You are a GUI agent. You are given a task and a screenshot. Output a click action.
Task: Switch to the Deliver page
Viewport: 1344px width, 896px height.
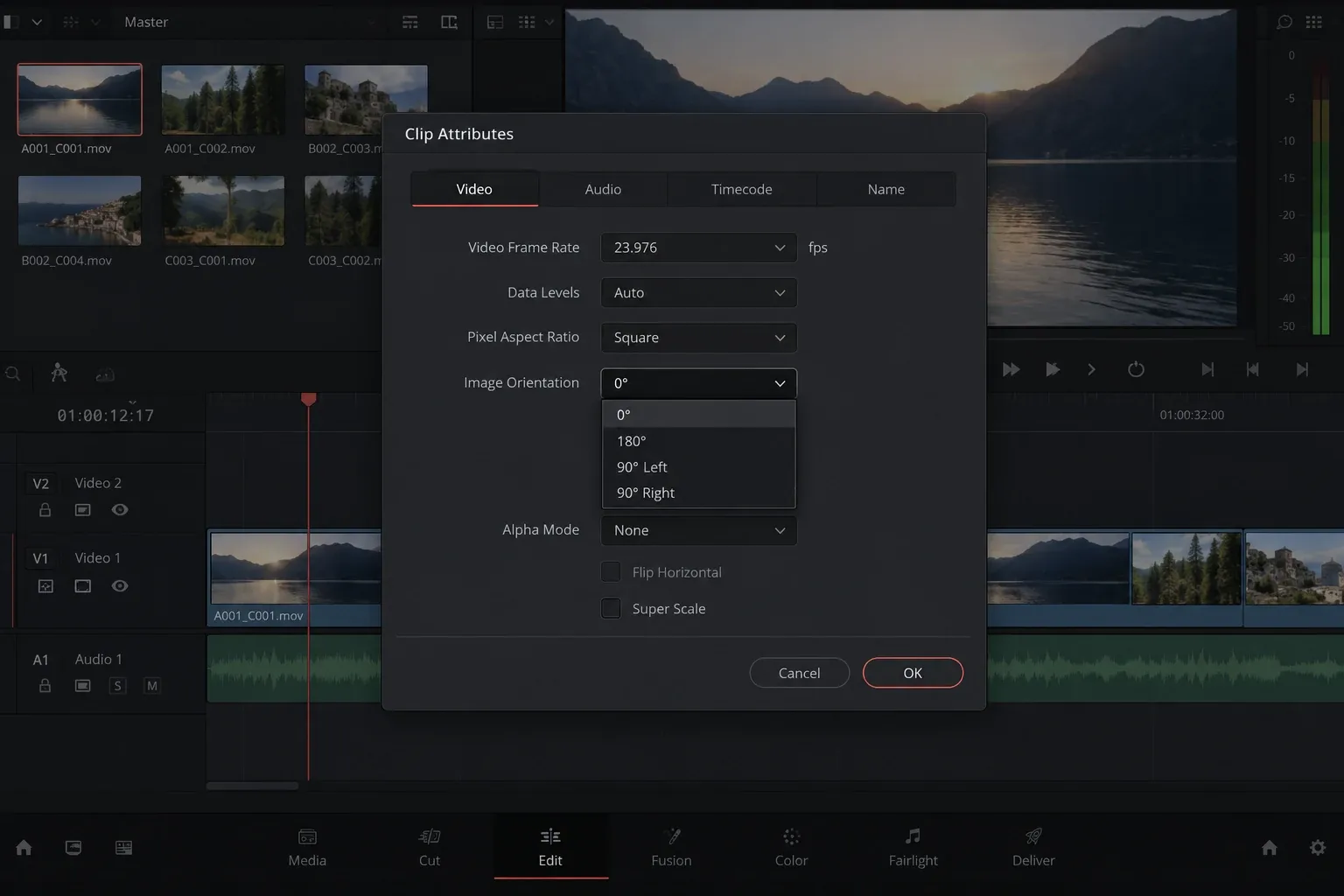[x=1033, y=847]
